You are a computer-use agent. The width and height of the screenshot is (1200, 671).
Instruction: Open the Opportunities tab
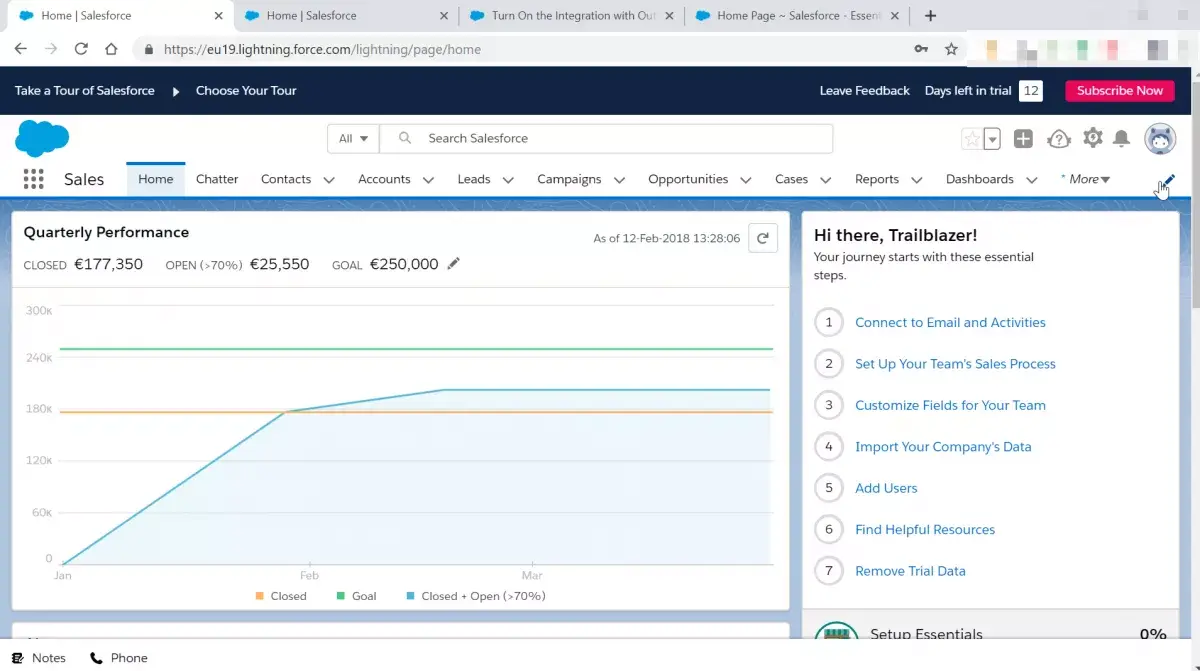coord(688,179)
